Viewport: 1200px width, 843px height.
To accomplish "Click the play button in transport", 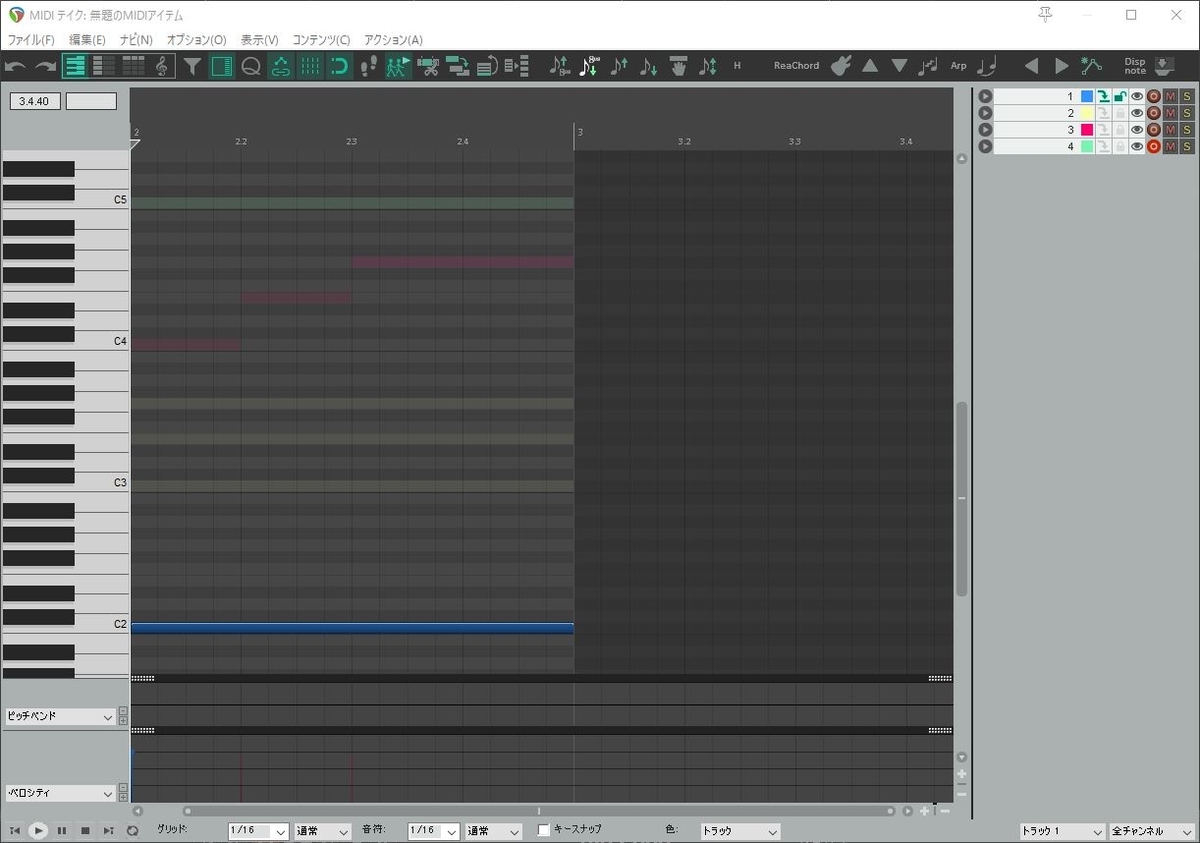I will tap(38, 831).
